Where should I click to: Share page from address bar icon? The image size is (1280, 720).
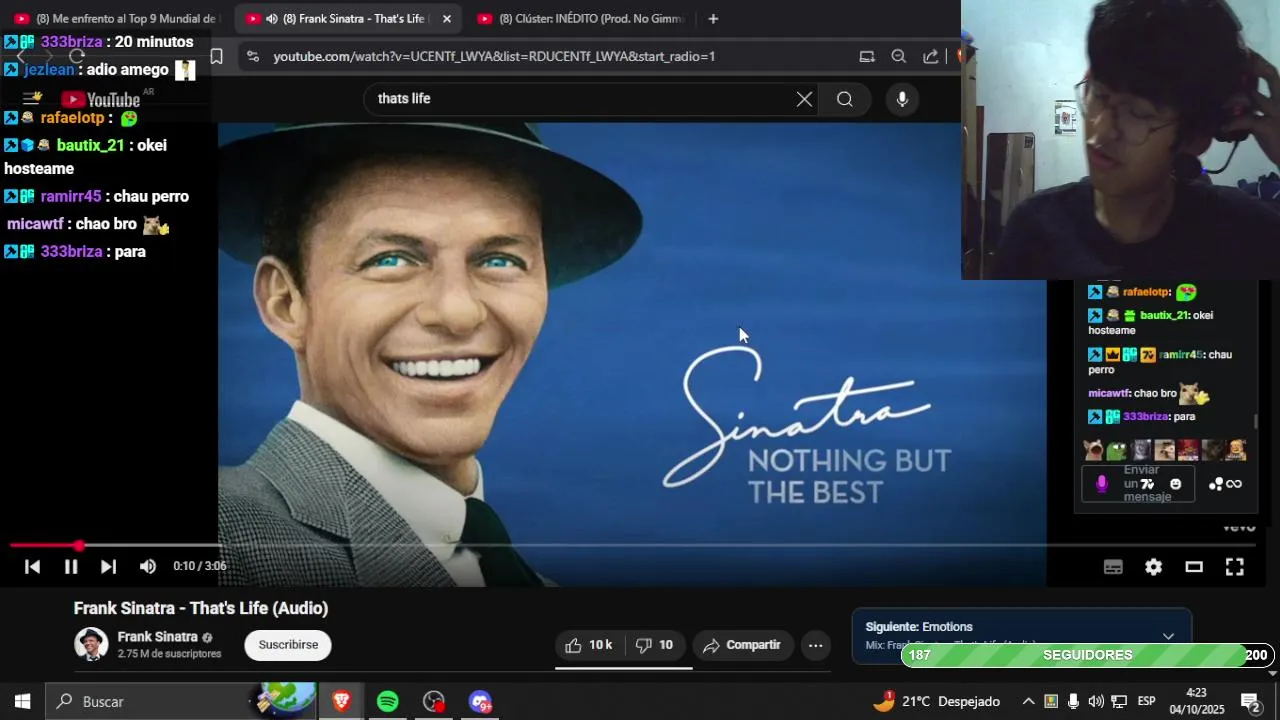[x=930, y=57]
